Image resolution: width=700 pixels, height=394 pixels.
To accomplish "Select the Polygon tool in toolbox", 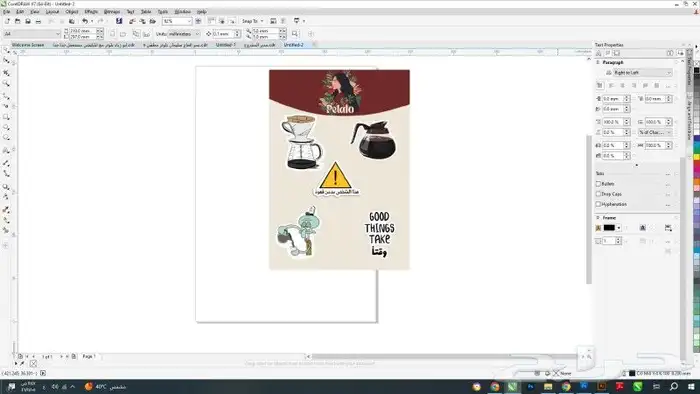I will [x=6, y=138].
